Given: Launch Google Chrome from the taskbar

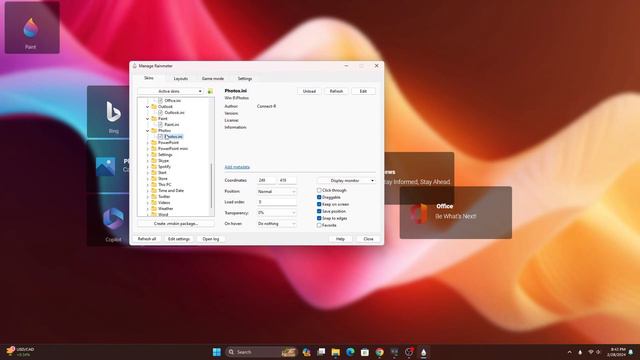Looking at the screenshot, I should [380, 352].
